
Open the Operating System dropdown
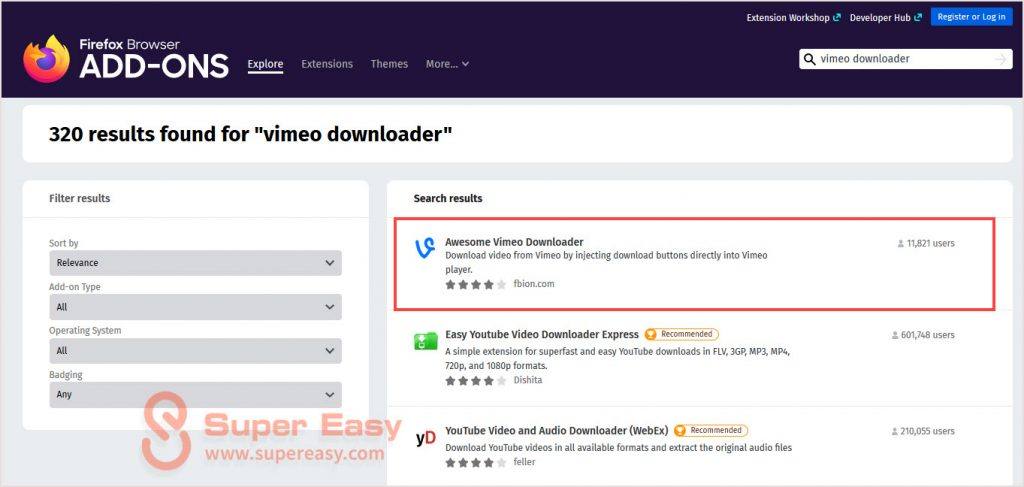click(195, 351)
